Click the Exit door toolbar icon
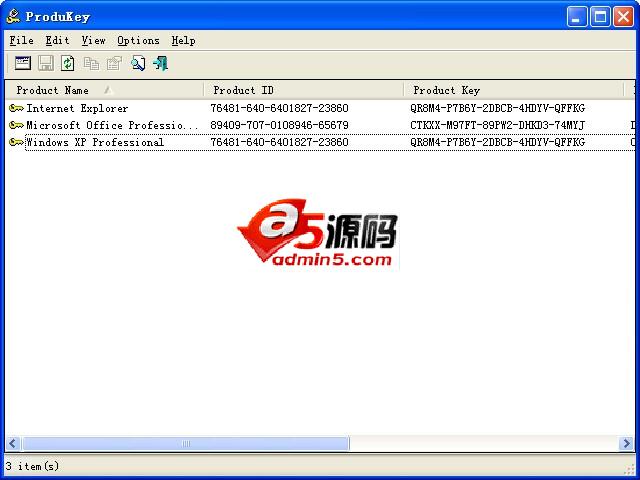 click(x=160, y=63)
